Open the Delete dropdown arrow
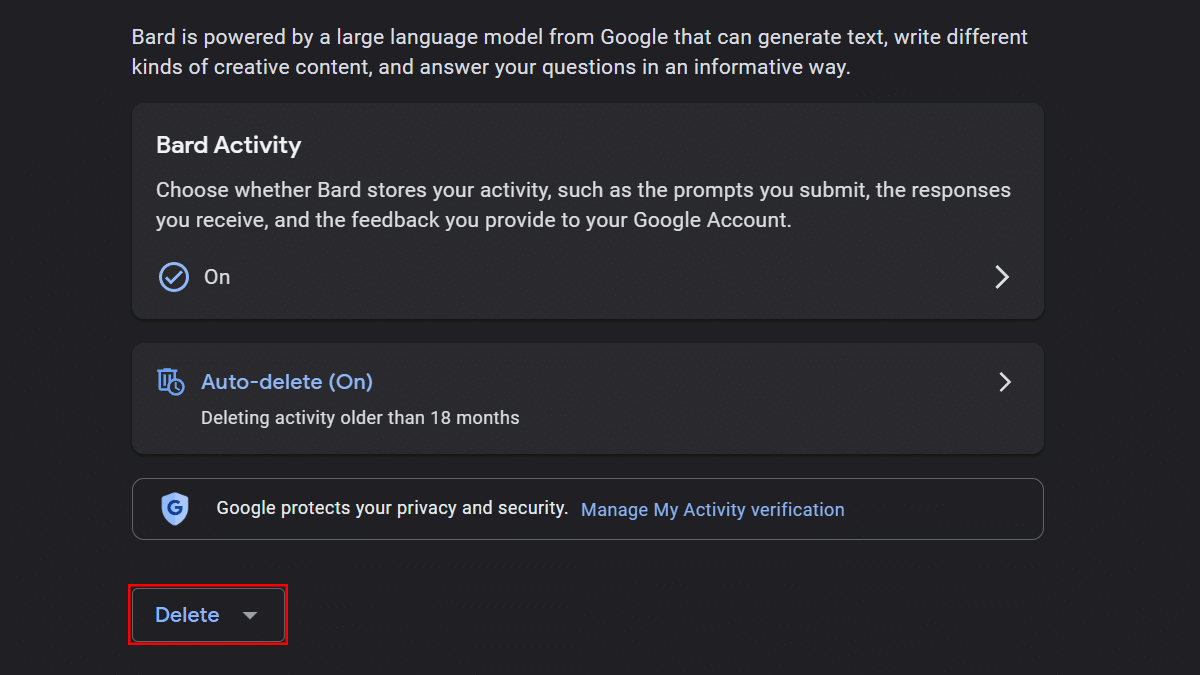This screenshot has width=1200, height=675. coord(250,615)
